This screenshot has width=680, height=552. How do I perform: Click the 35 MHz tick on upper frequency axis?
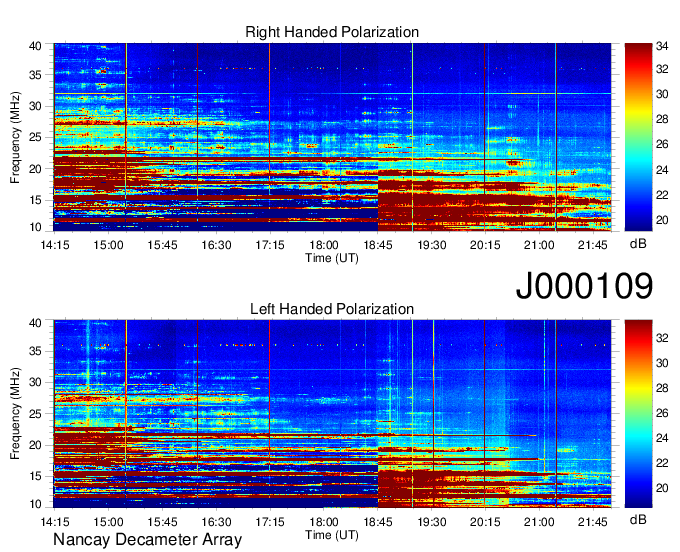pos(35,75)
